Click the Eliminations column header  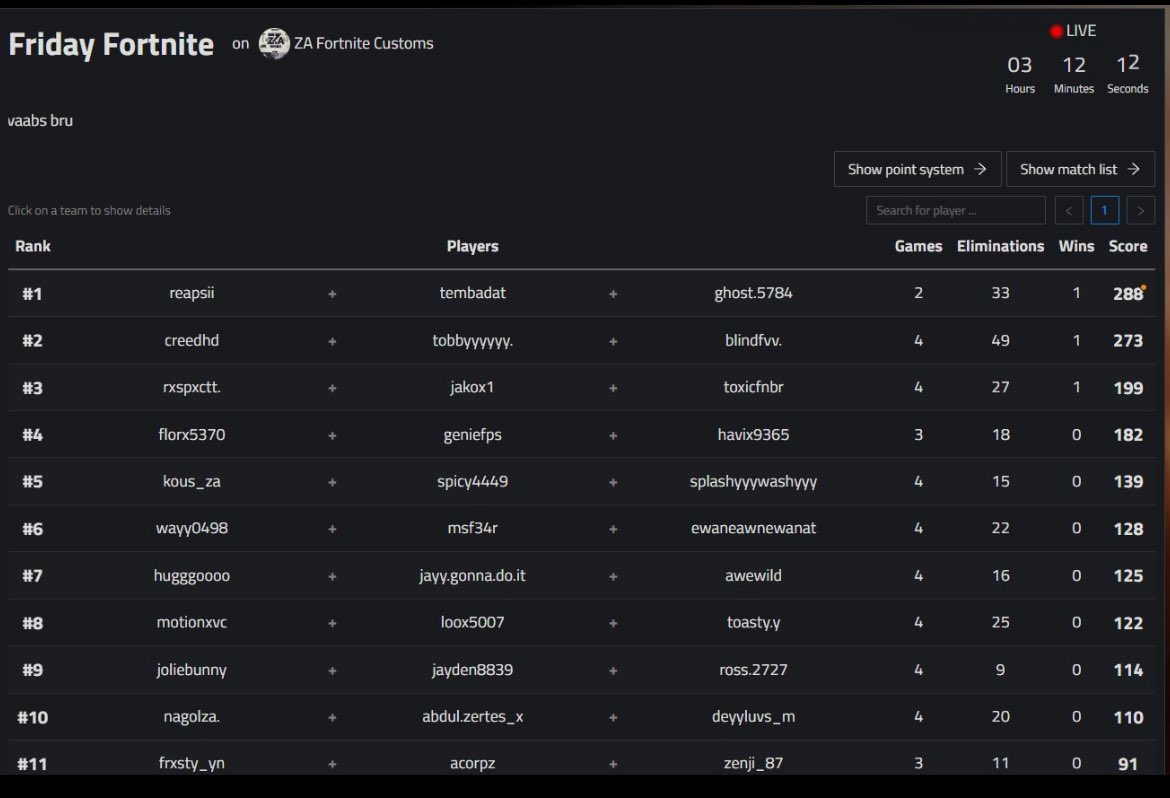[x=1001, y=246]
